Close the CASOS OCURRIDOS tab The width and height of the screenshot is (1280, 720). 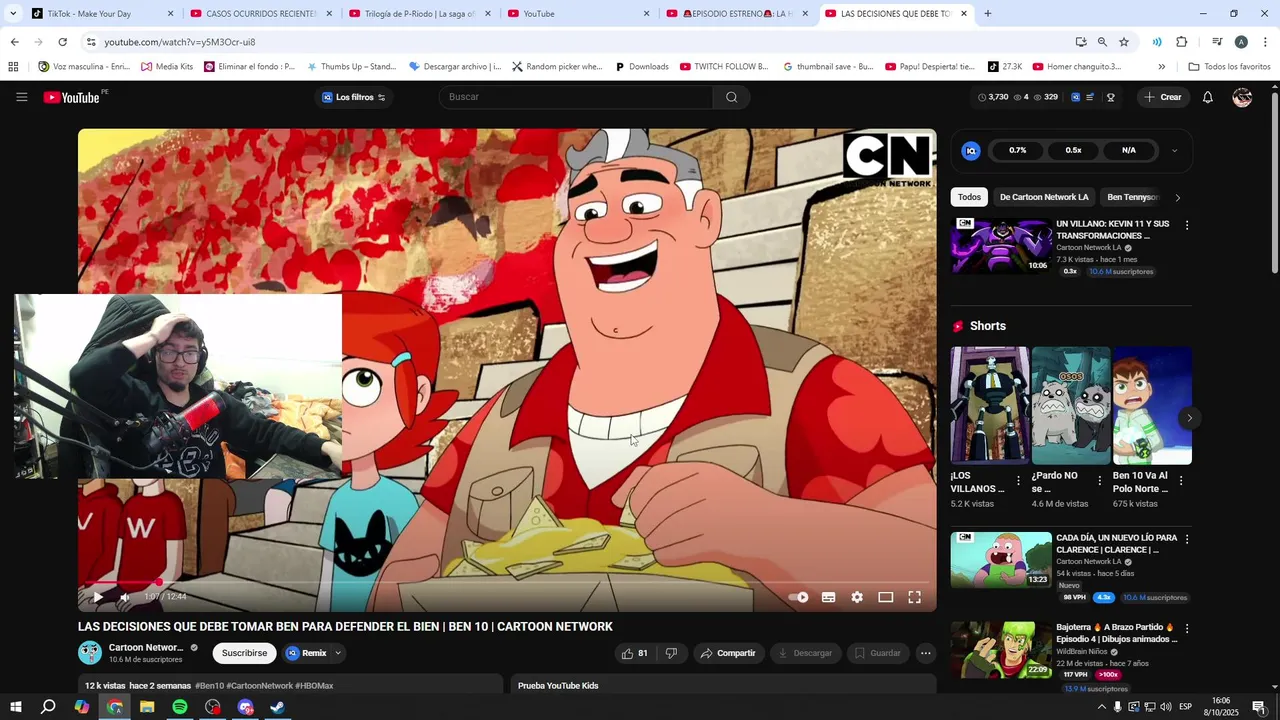(329, 14)
